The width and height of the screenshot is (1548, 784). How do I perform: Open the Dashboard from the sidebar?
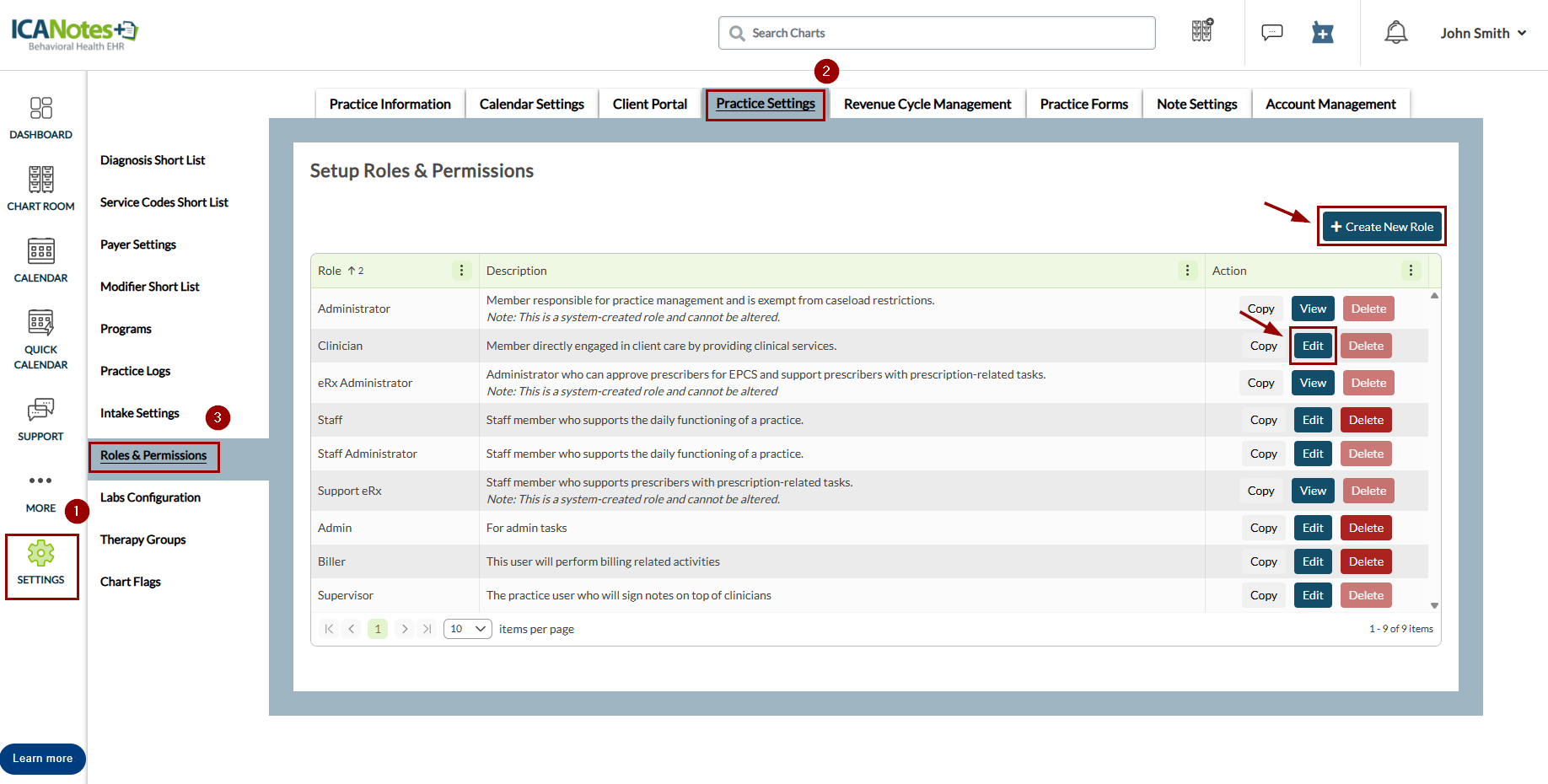point(40,117)
